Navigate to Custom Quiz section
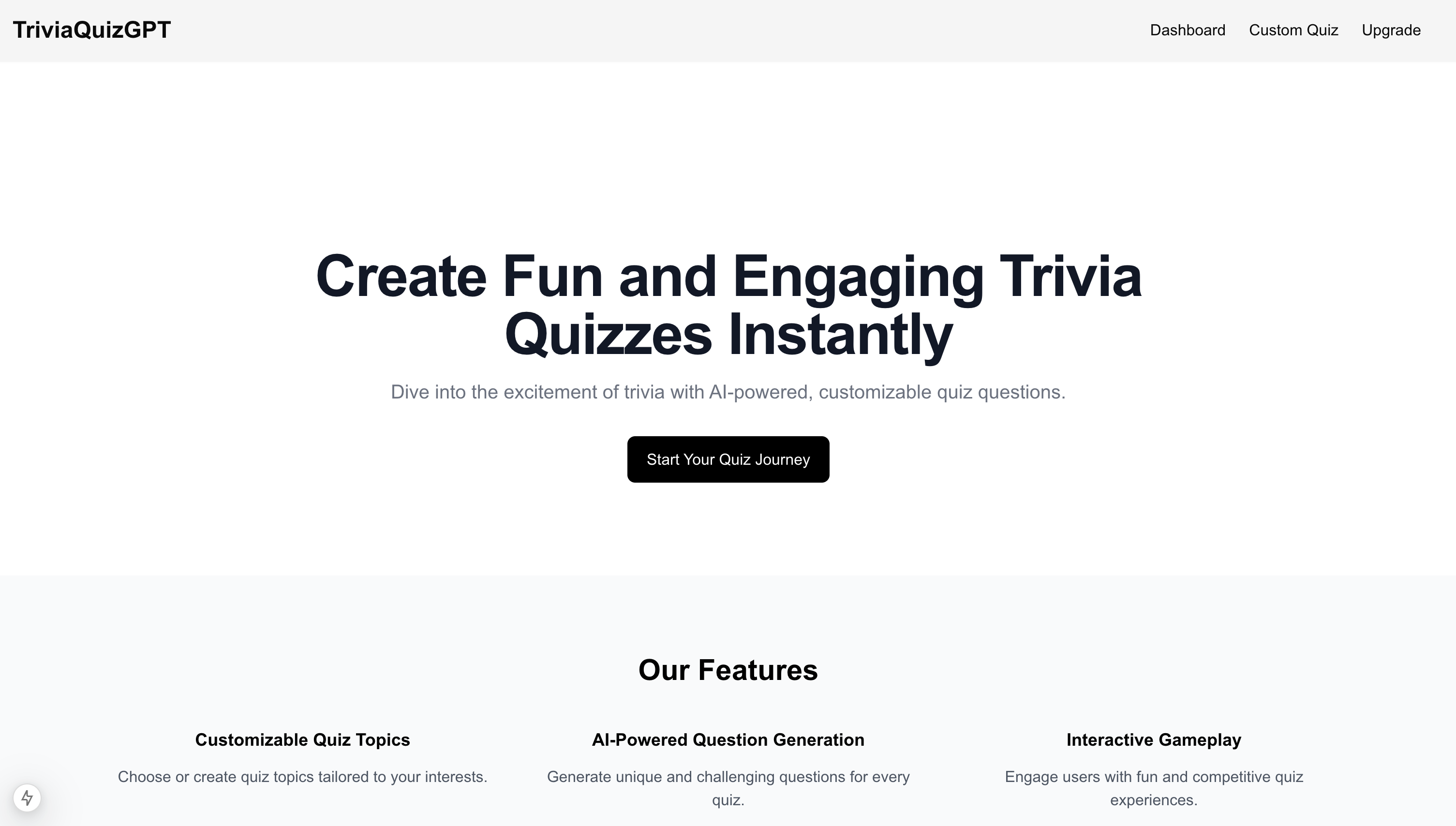 coord(1293,30)
